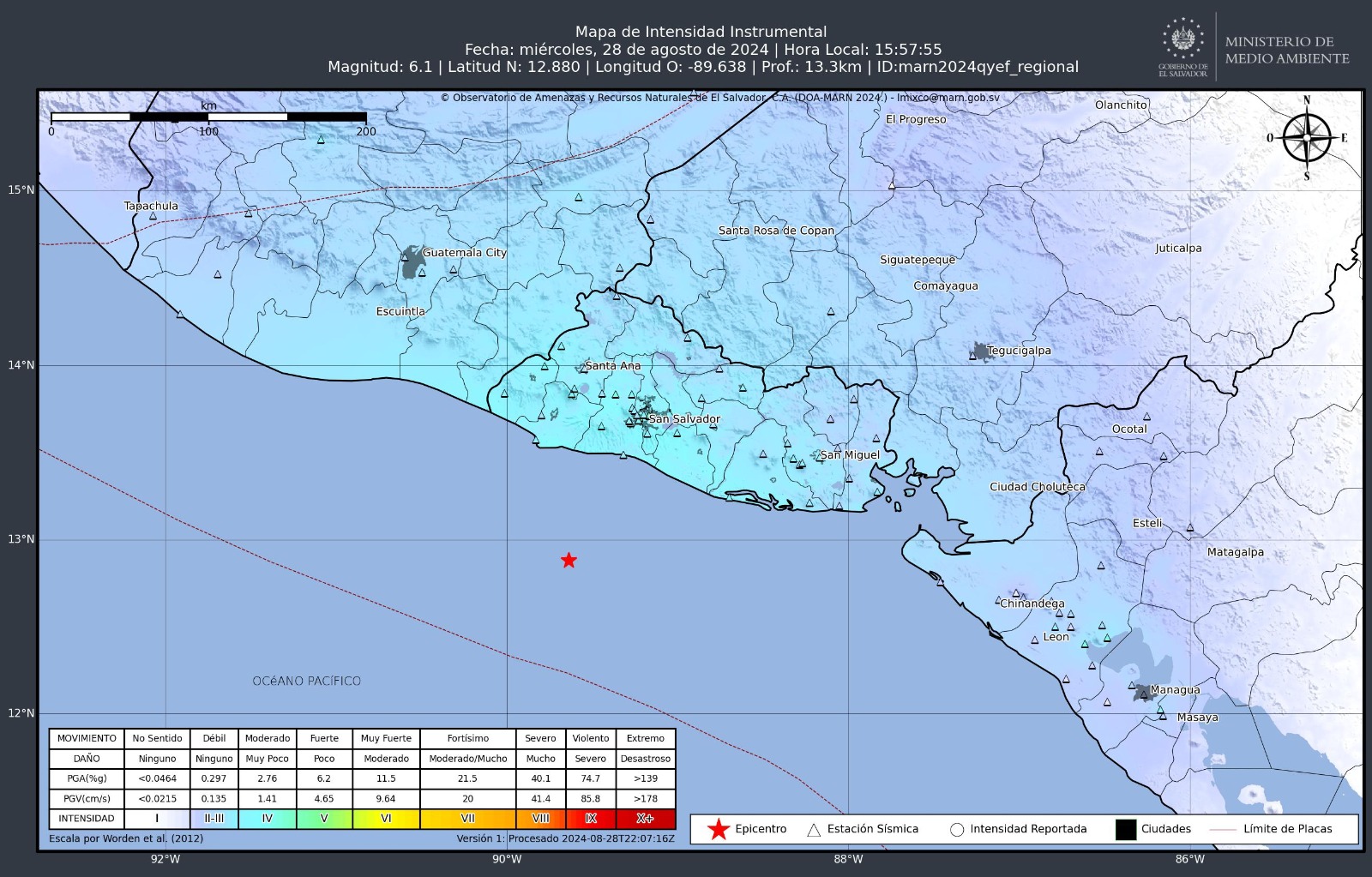Click the Tegucigalpa city label
Screen dimensions: 1372x877
click(x=1019, y=351)
